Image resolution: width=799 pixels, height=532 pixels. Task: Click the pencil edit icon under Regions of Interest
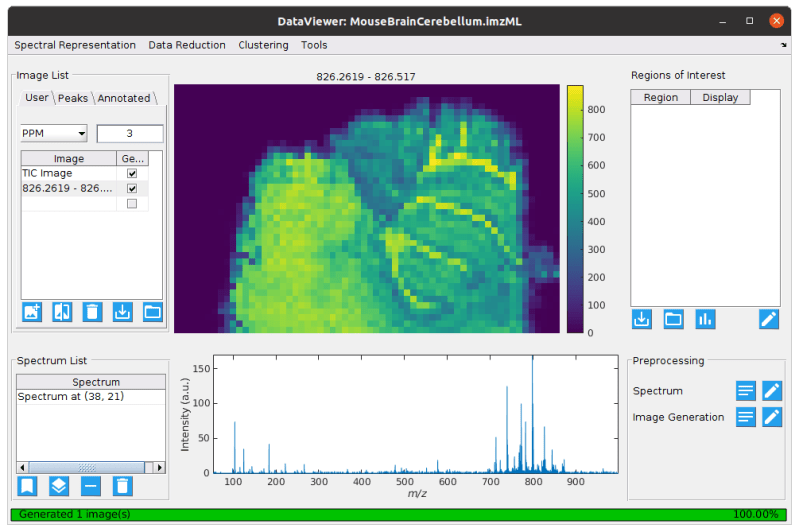tap(768, 320)
